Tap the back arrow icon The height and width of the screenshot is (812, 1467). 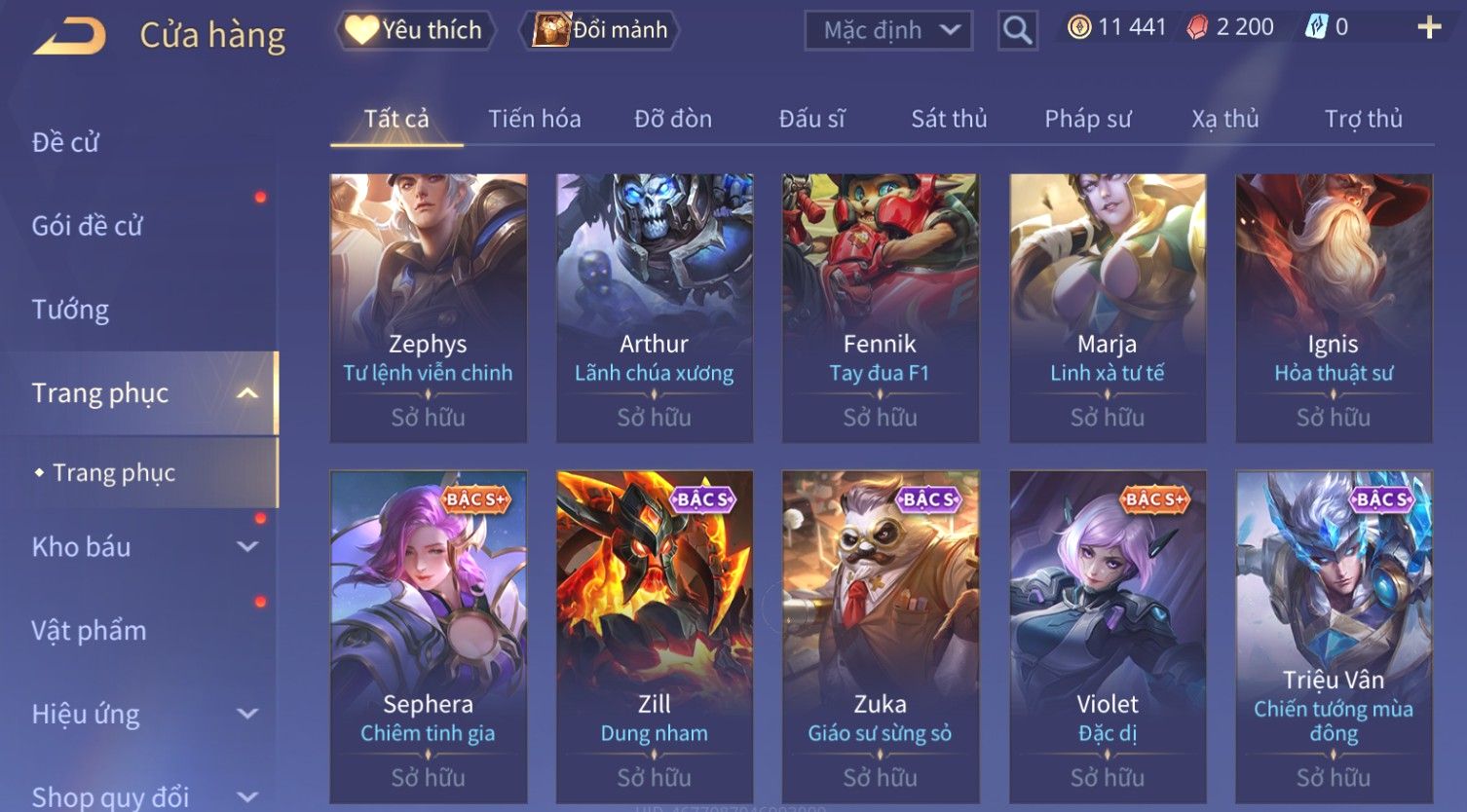pos(70,37)
